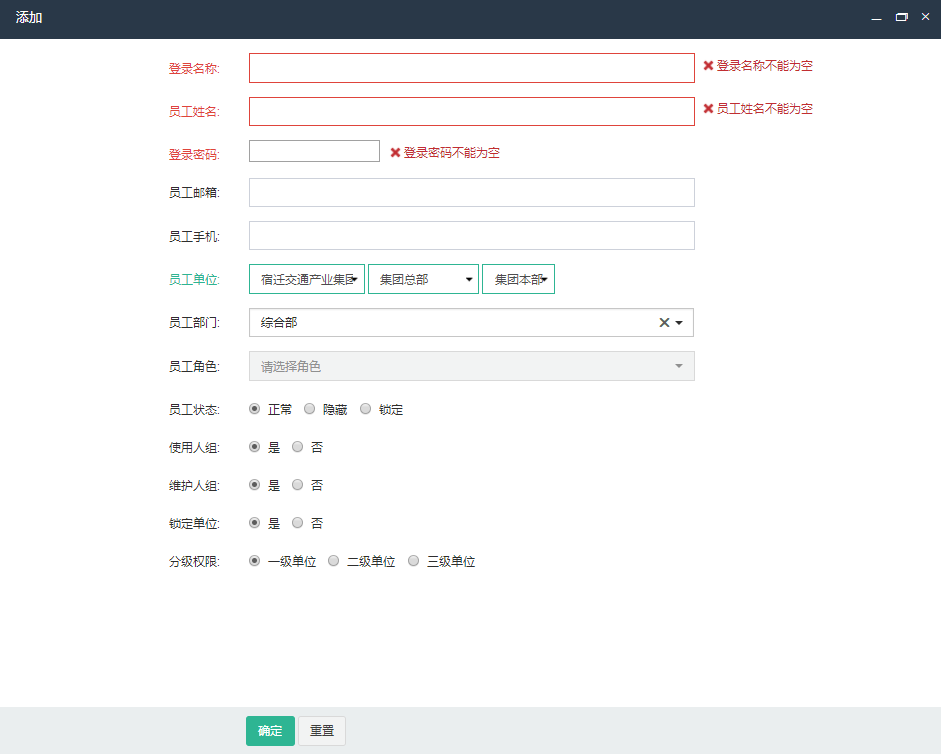Viewport: 941px width, 754px height.
Task: Close the 添加 dialog window
Action: [925, 18]
